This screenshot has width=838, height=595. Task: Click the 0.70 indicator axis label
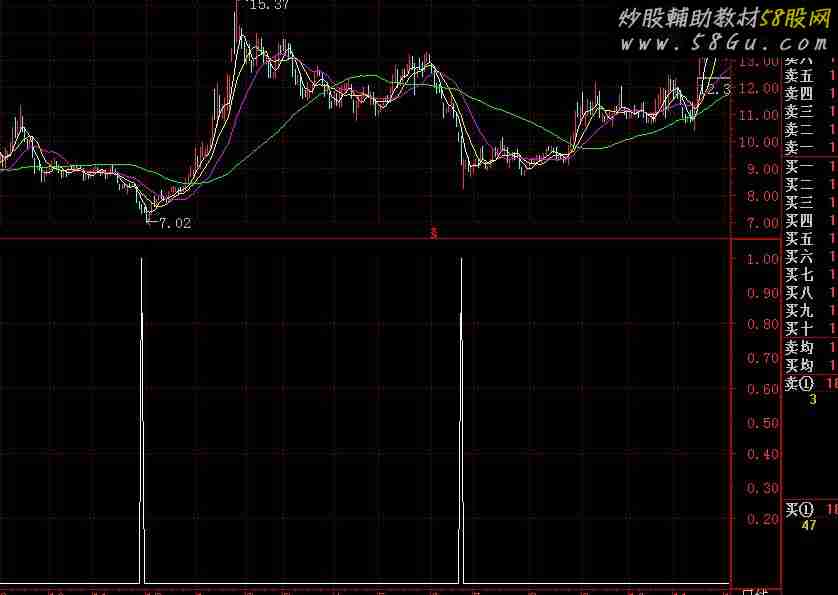(763, 358)
